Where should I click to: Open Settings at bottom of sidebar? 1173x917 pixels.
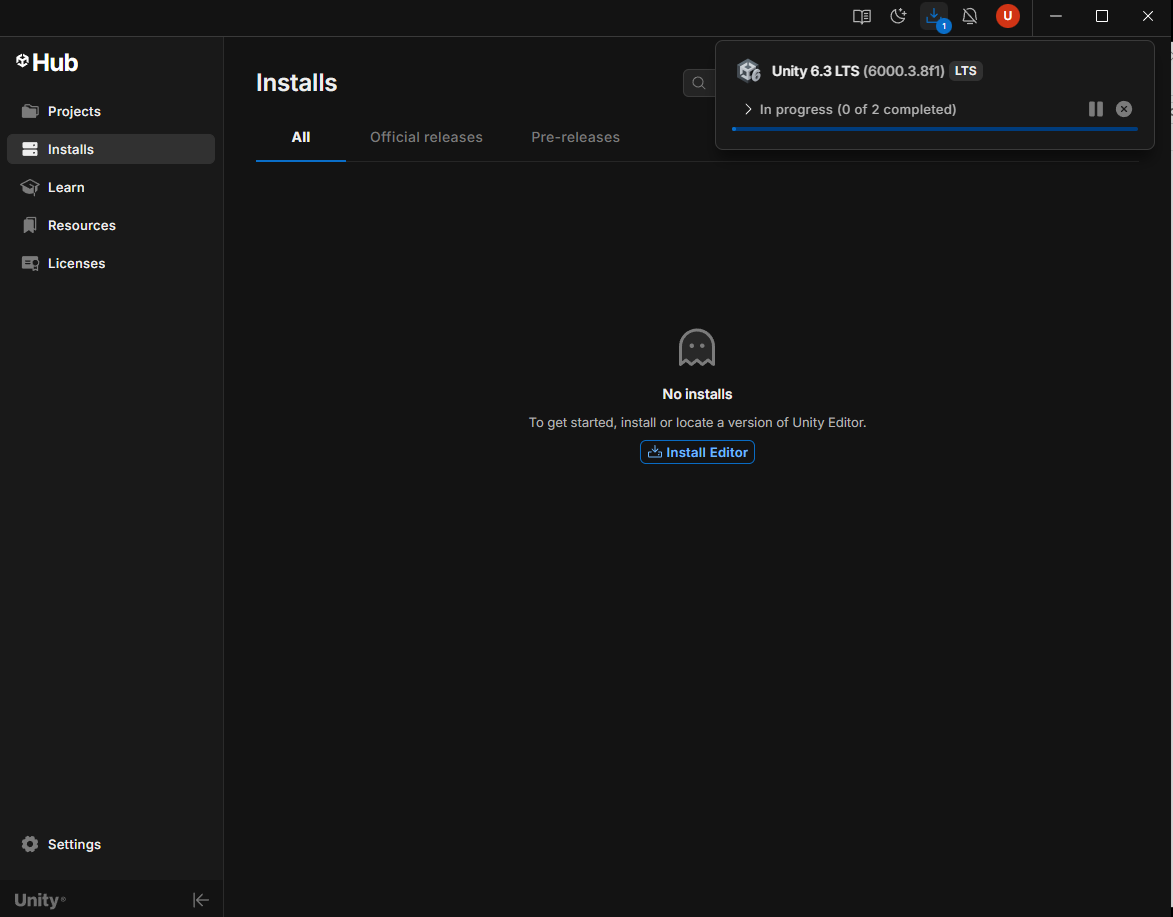click(x=111, y=844)
